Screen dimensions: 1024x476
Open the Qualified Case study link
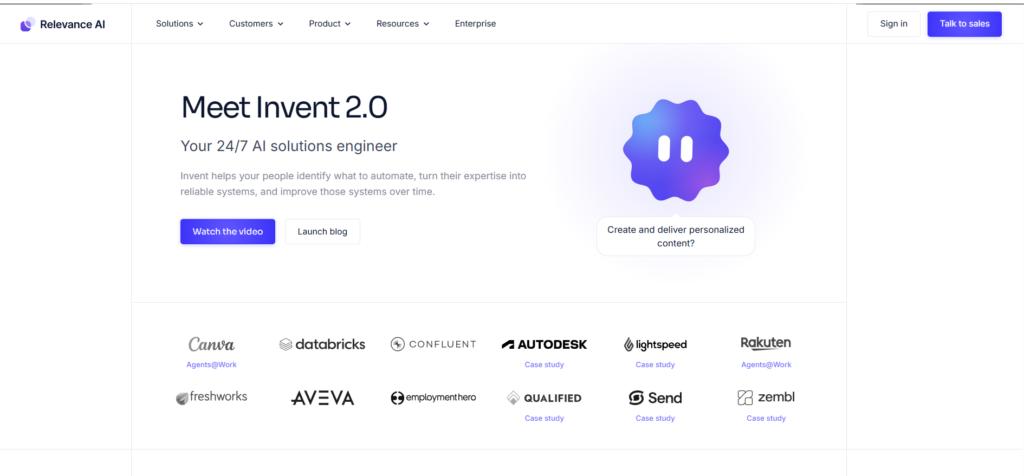pyautogui.click(x=544, y=419)
